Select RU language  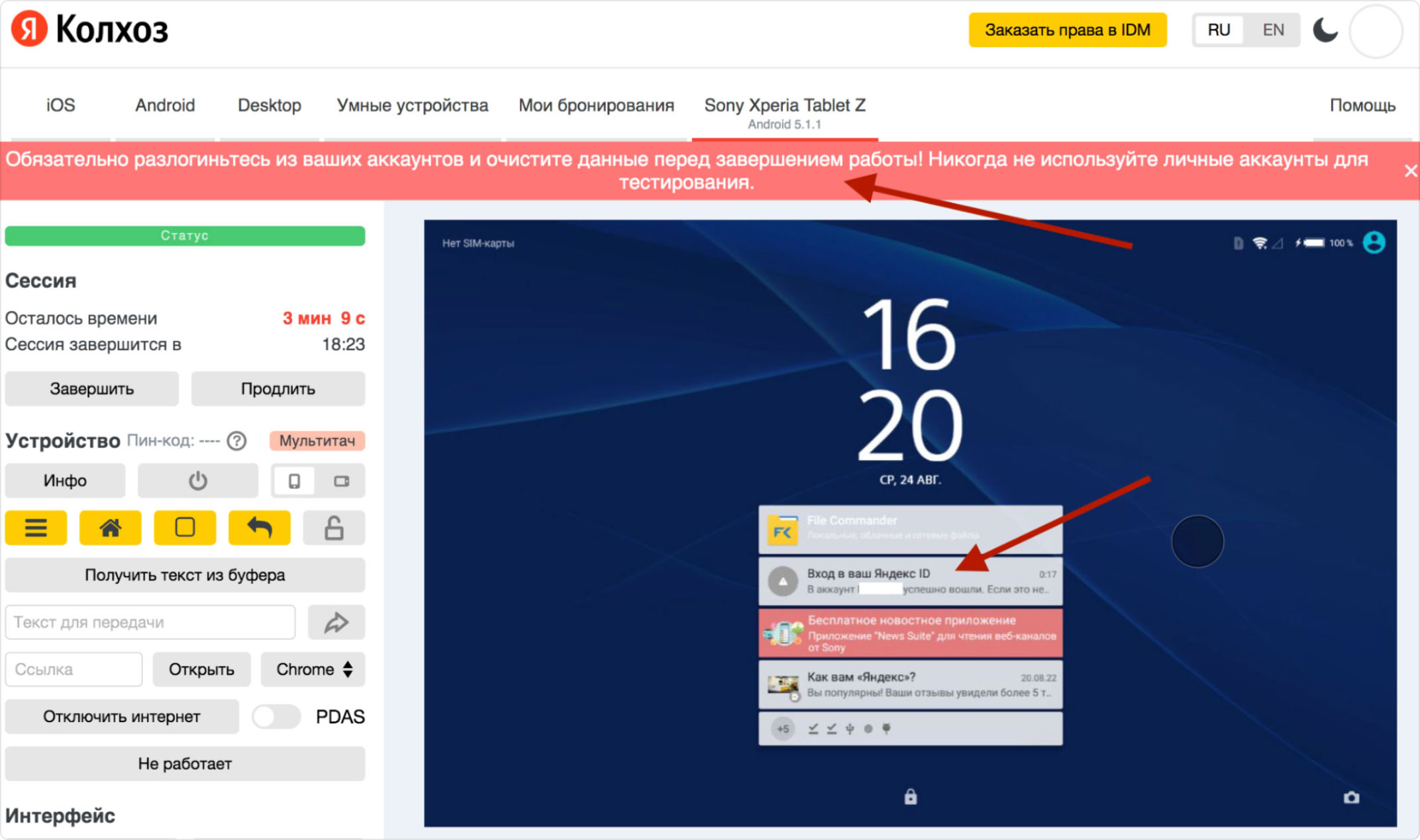[x=1219, y=30]
